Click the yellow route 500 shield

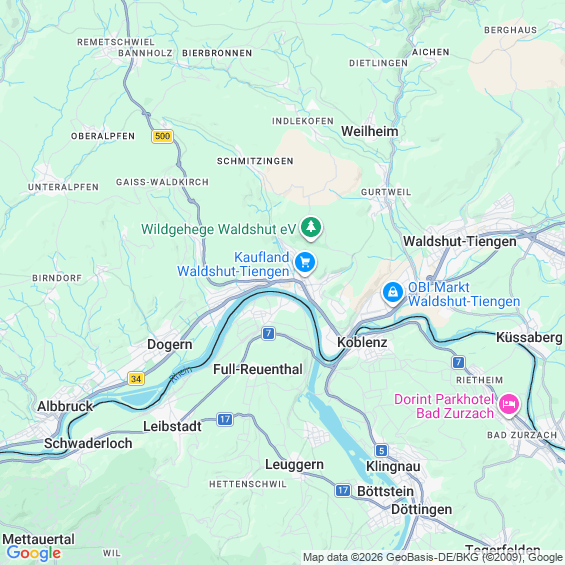point(163,136)
